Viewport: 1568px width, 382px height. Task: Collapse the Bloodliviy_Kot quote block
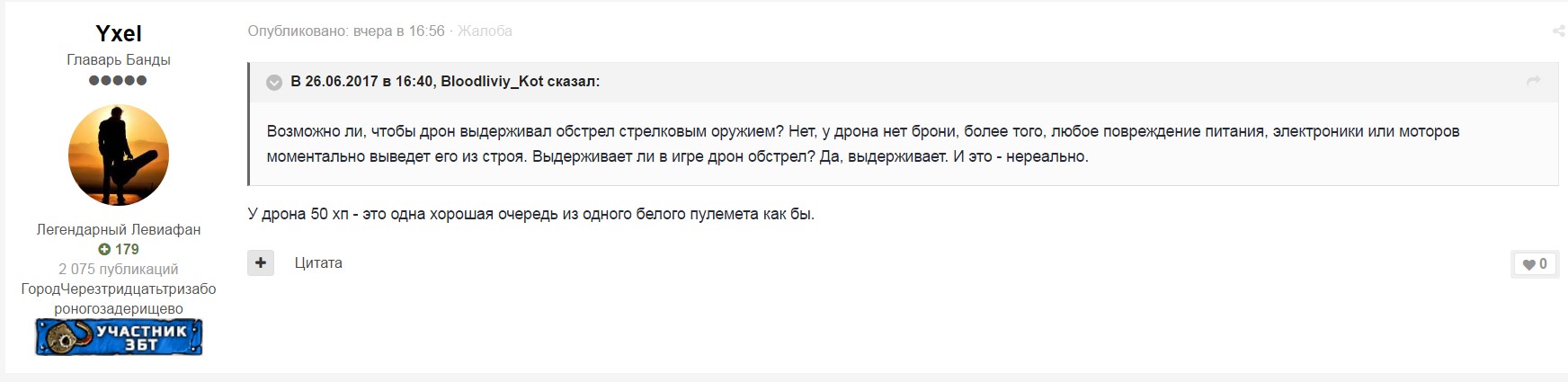tap(274, 82)
